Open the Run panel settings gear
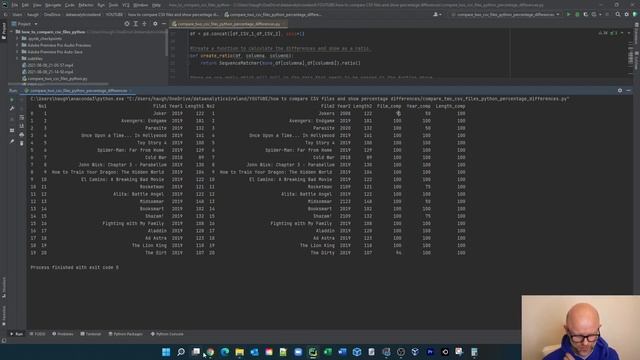The width and height of the screenshot is (640, 360). coord(620,91)
